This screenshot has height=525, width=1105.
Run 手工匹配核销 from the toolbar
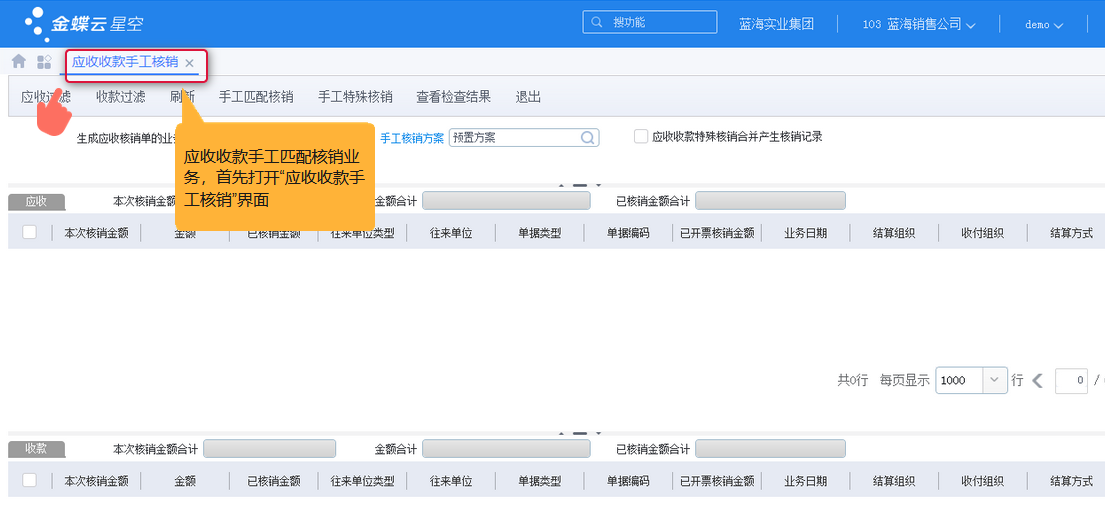coord(256,97)
